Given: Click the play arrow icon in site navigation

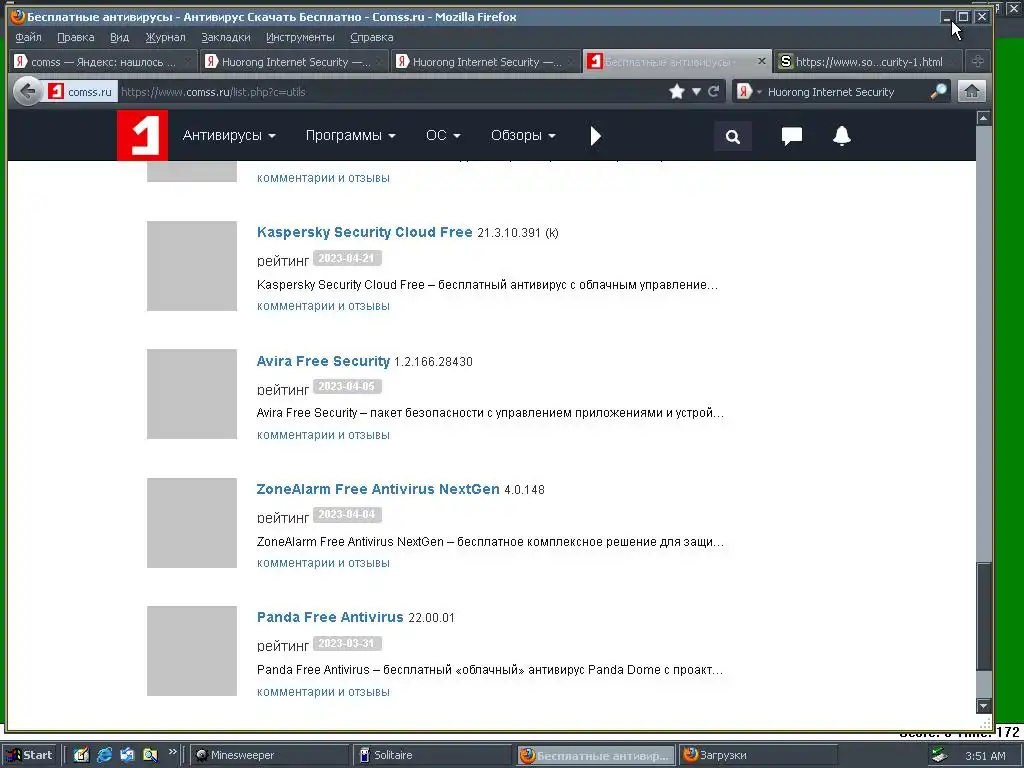Looking at the screenshot, I should coord(595,136).
